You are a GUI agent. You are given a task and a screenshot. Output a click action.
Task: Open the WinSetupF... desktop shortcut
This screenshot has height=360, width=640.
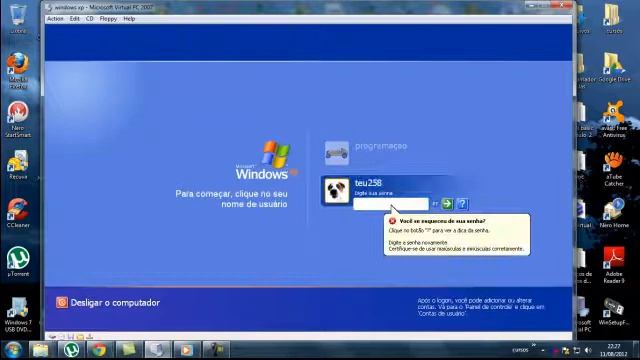point(614,311)
